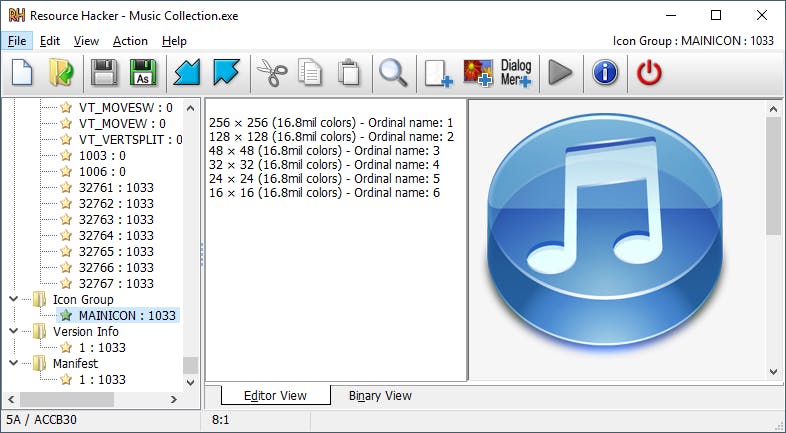Select 1 : 1033 under Manifest
This screenshot has width=786, height=433.
(102, 379)
